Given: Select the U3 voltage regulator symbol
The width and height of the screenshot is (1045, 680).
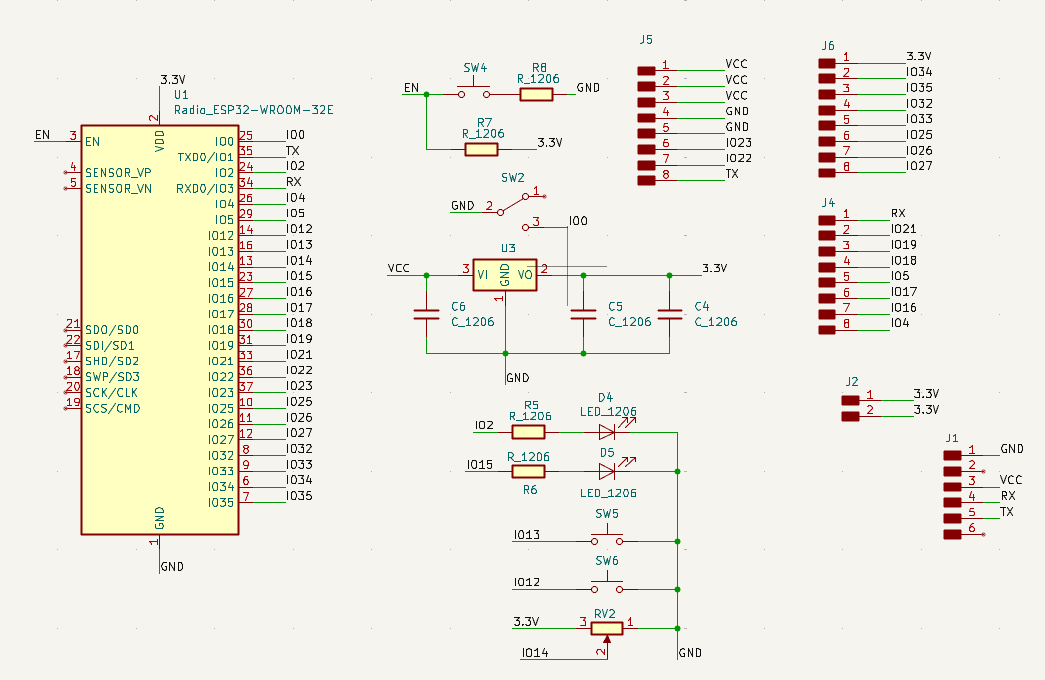Looking at the screenshot, I should click(505, 275).
